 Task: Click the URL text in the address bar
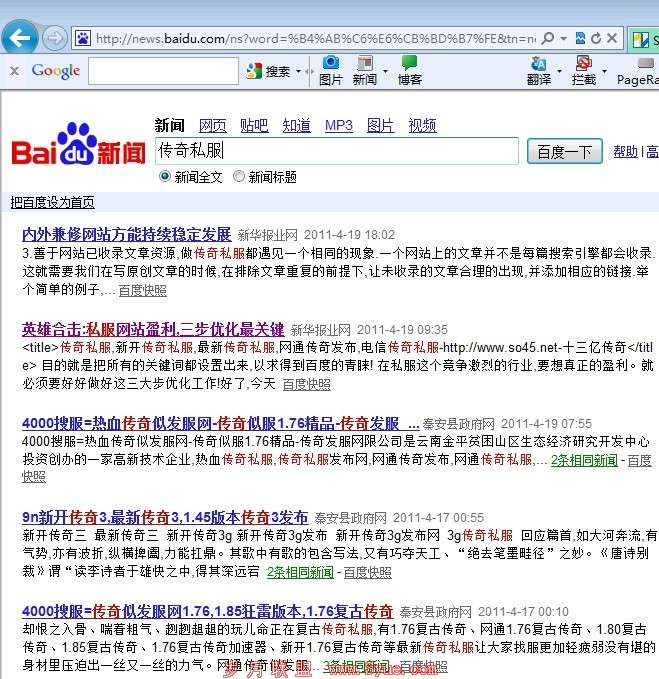click(x=316, y=39)
